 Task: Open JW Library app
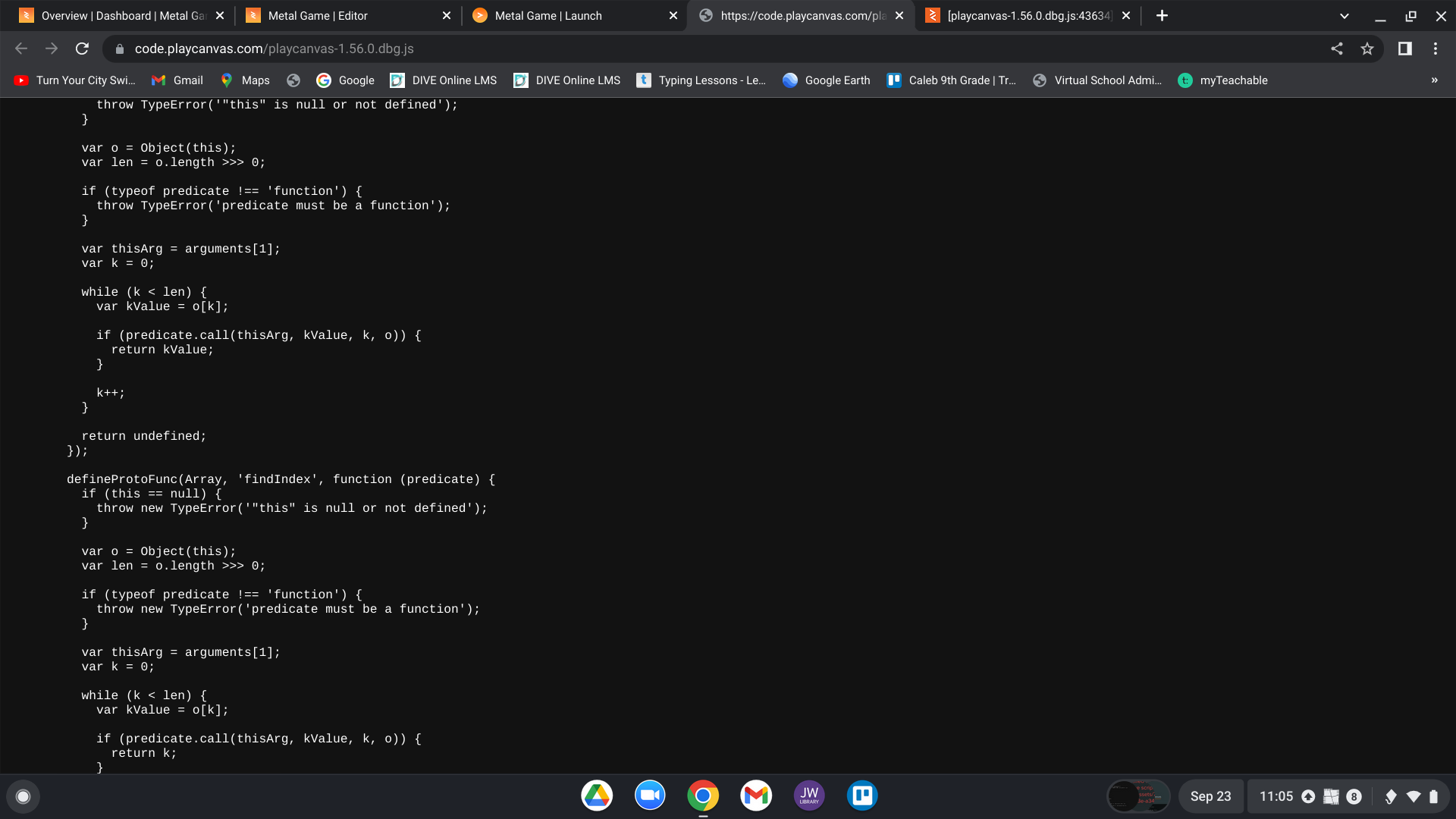(x=809, y=795)
